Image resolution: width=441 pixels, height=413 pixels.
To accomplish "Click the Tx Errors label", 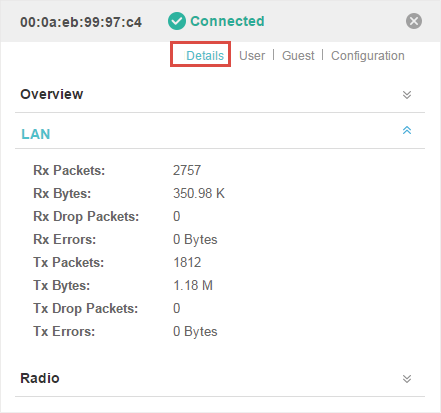I will 64,331.
